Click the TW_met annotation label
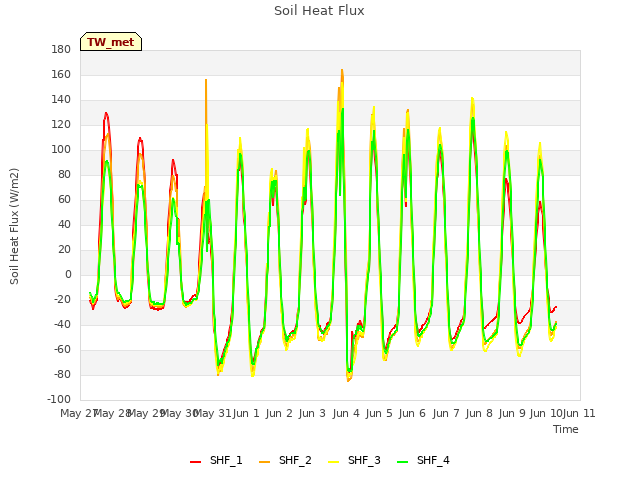Viewport: 640px width, 480px height. pos(111,42)
